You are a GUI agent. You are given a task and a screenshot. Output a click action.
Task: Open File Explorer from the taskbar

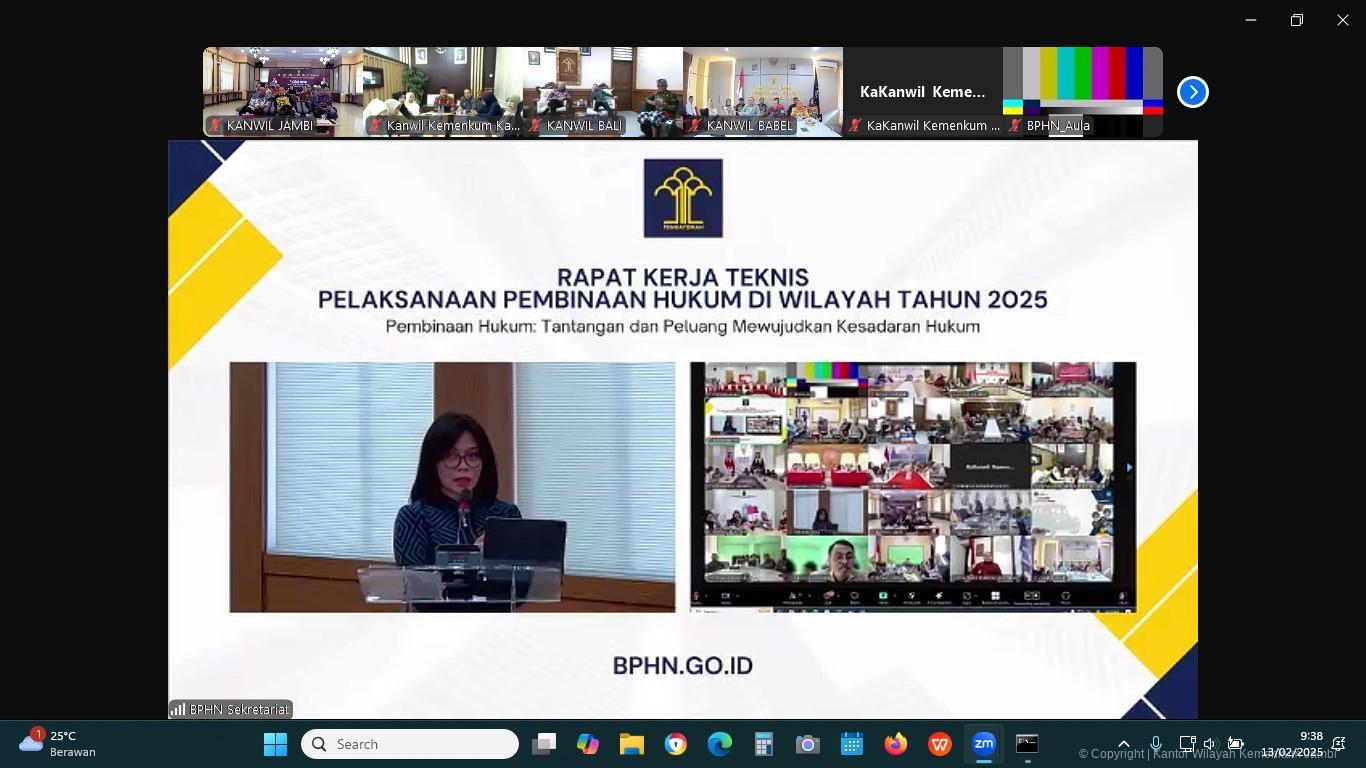[x=632, y=744]
